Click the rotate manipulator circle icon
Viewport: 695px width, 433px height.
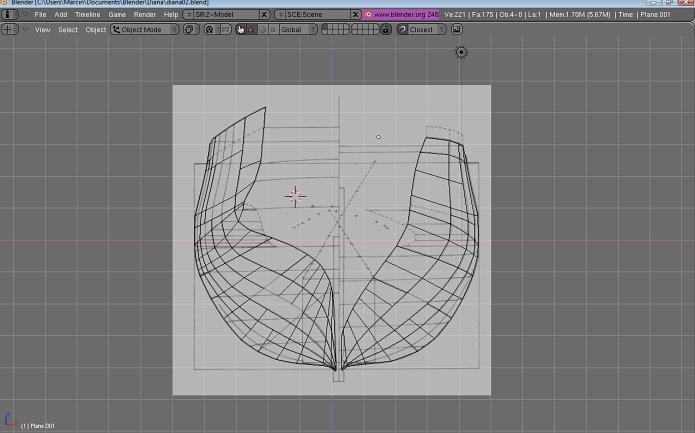(262, 30)
